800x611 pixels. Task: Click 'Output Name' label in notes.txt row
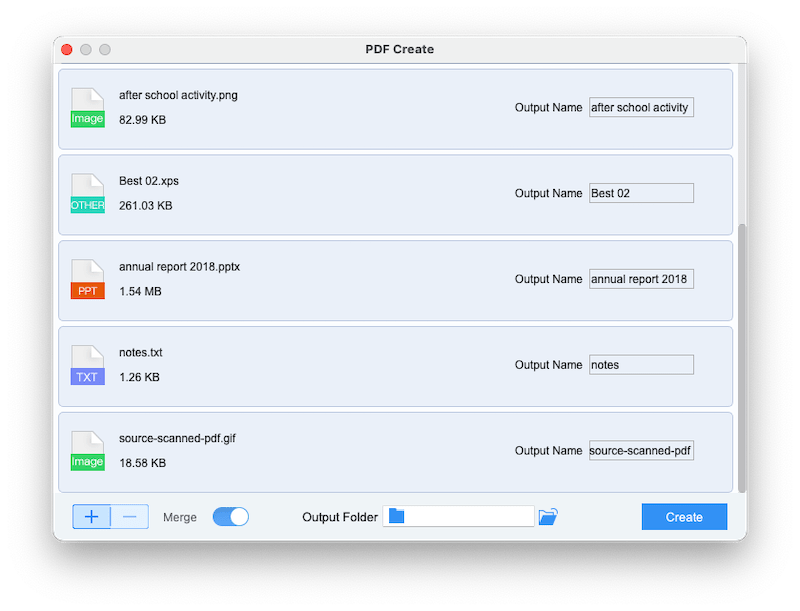tap(548, 365)
